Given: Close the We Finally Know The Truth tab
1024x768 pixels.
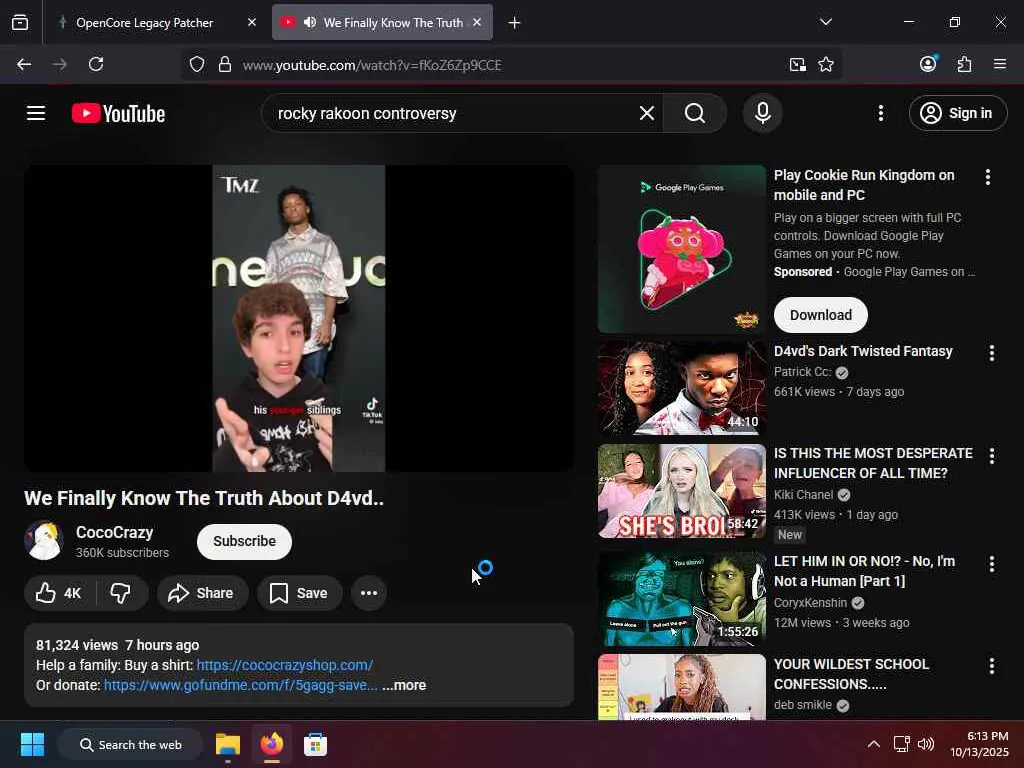Looking at the screenshot, I should (477, 23).
